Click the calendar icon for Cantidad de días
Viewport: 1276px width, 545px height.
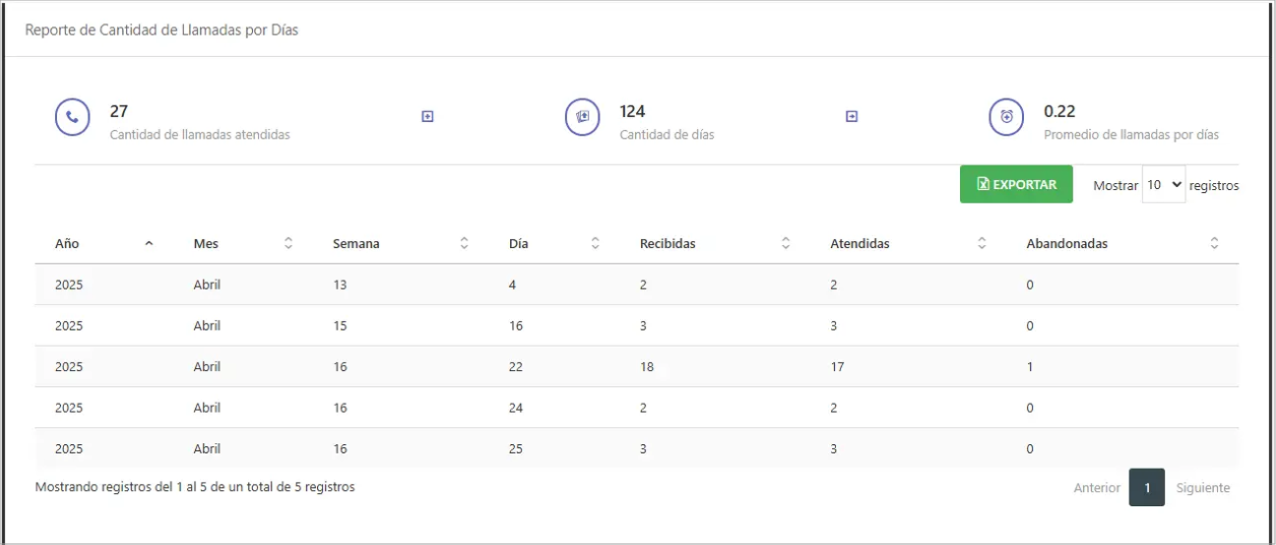pos(582,117)
